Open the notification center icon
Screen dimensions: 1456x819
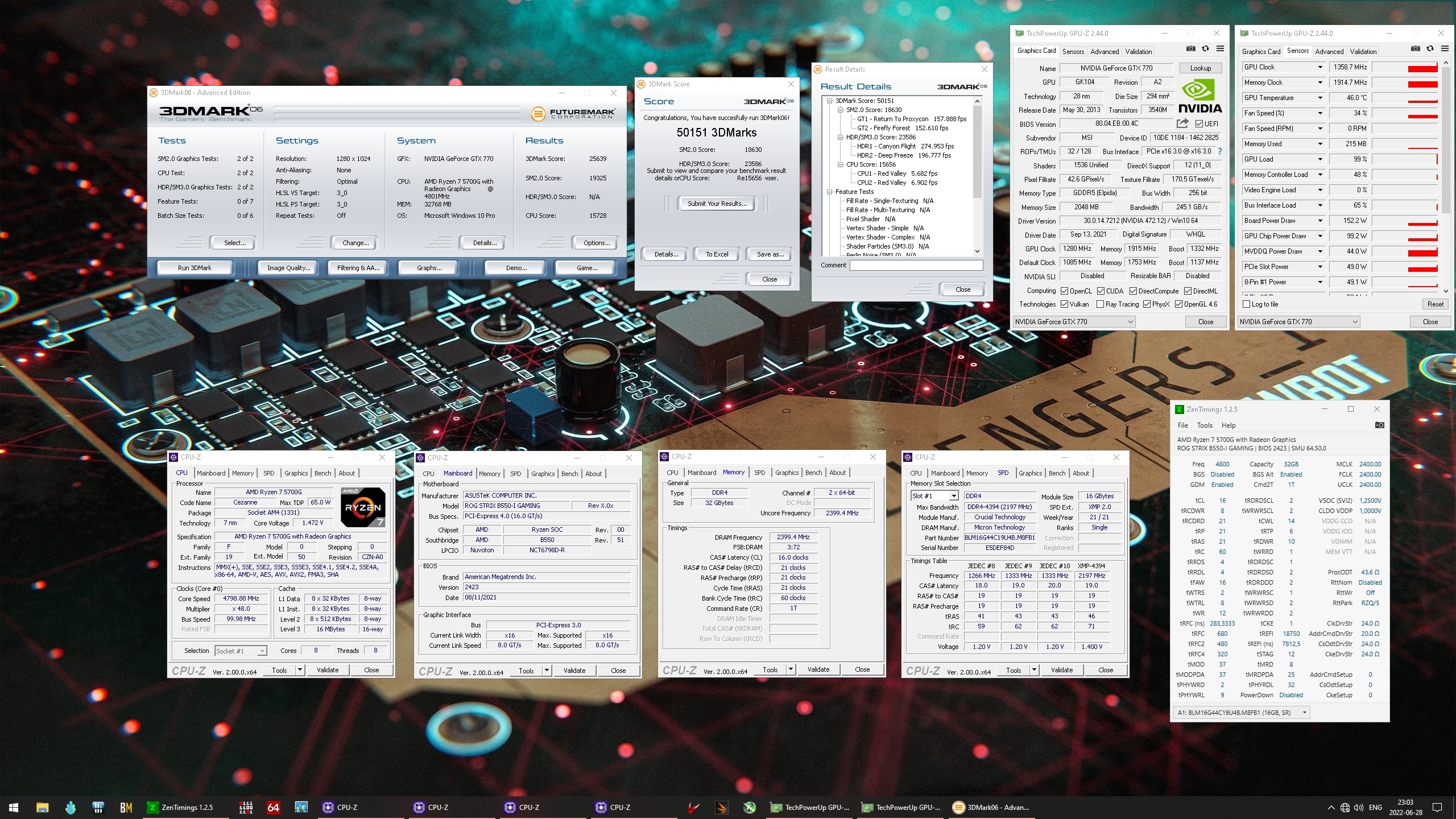pos(1437,807)
